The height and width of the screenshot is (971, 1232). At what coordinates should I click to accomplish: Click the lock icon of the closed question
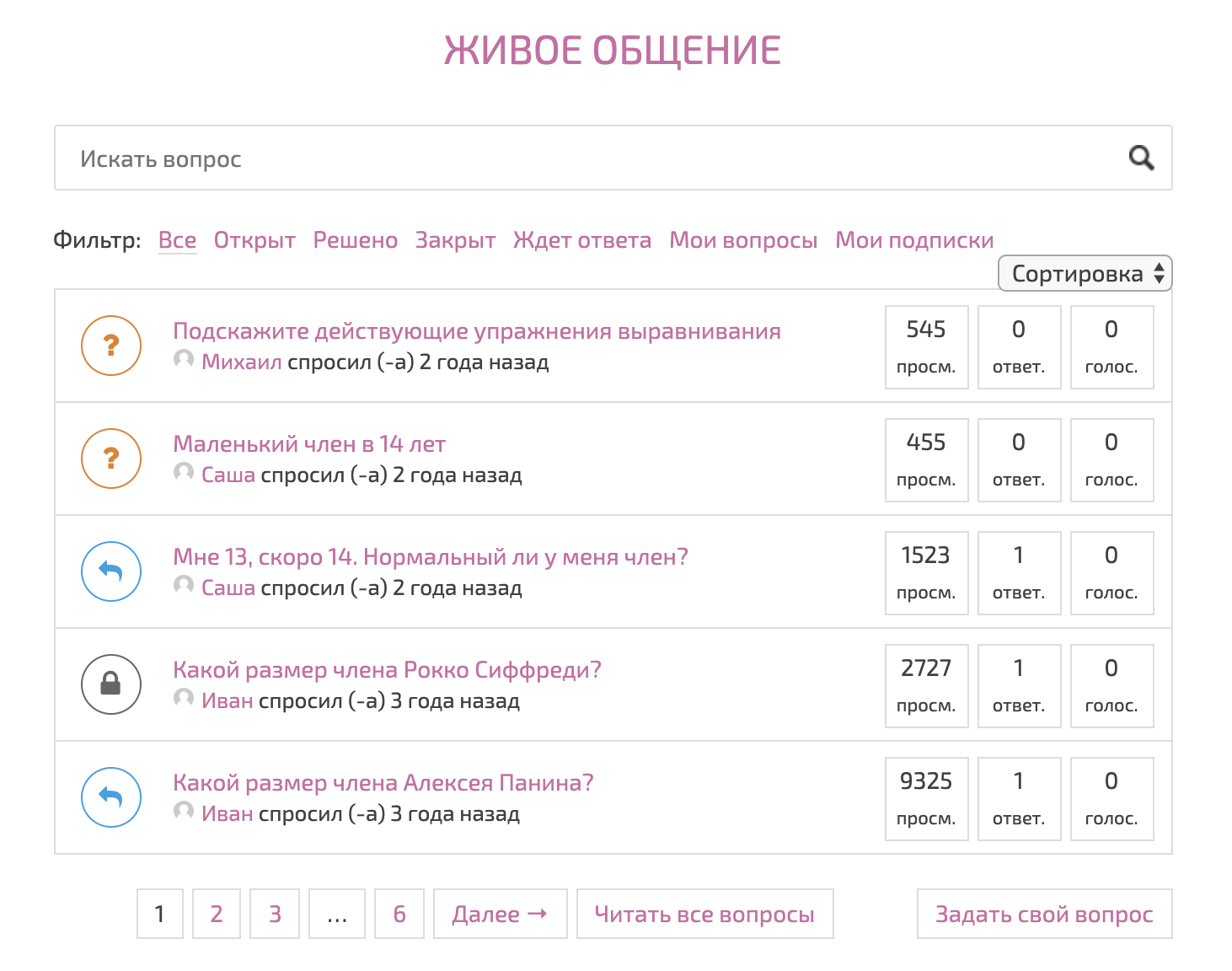pyautogui.click(x=110, y=684)
